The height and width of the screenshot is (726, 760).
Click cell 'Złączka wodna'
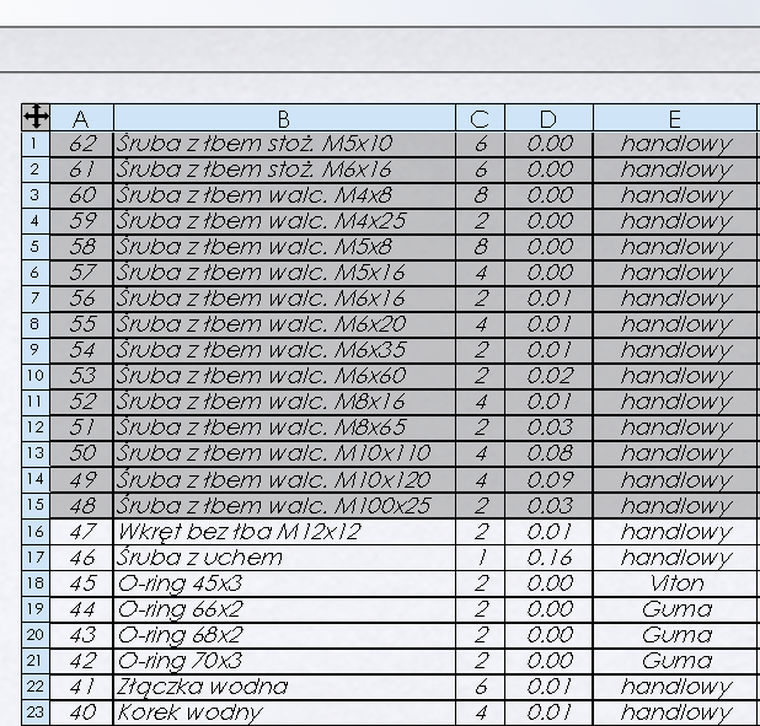[x=285, y=686]
